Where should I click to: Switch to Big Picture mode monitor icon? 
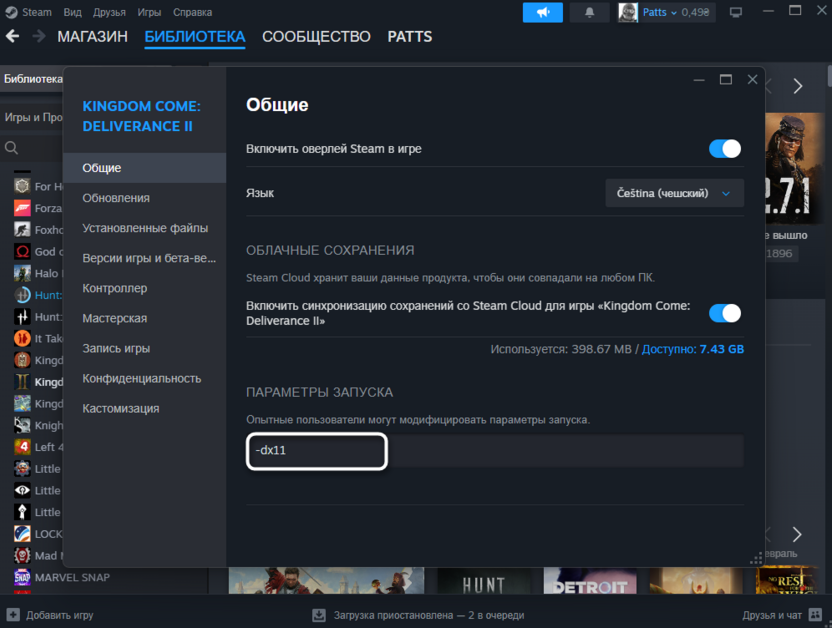(735, 12)
